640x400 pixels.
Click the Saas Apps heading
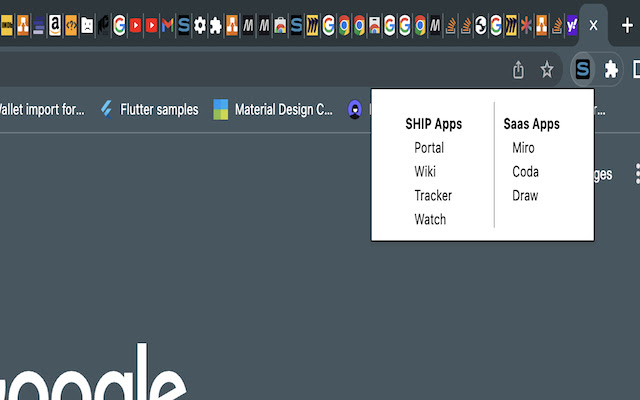531,124
